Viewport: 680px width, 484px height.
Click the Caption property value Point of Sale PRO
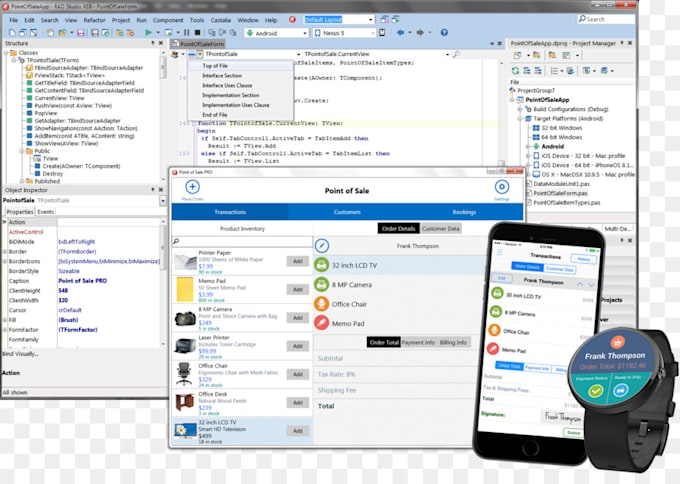82,281
